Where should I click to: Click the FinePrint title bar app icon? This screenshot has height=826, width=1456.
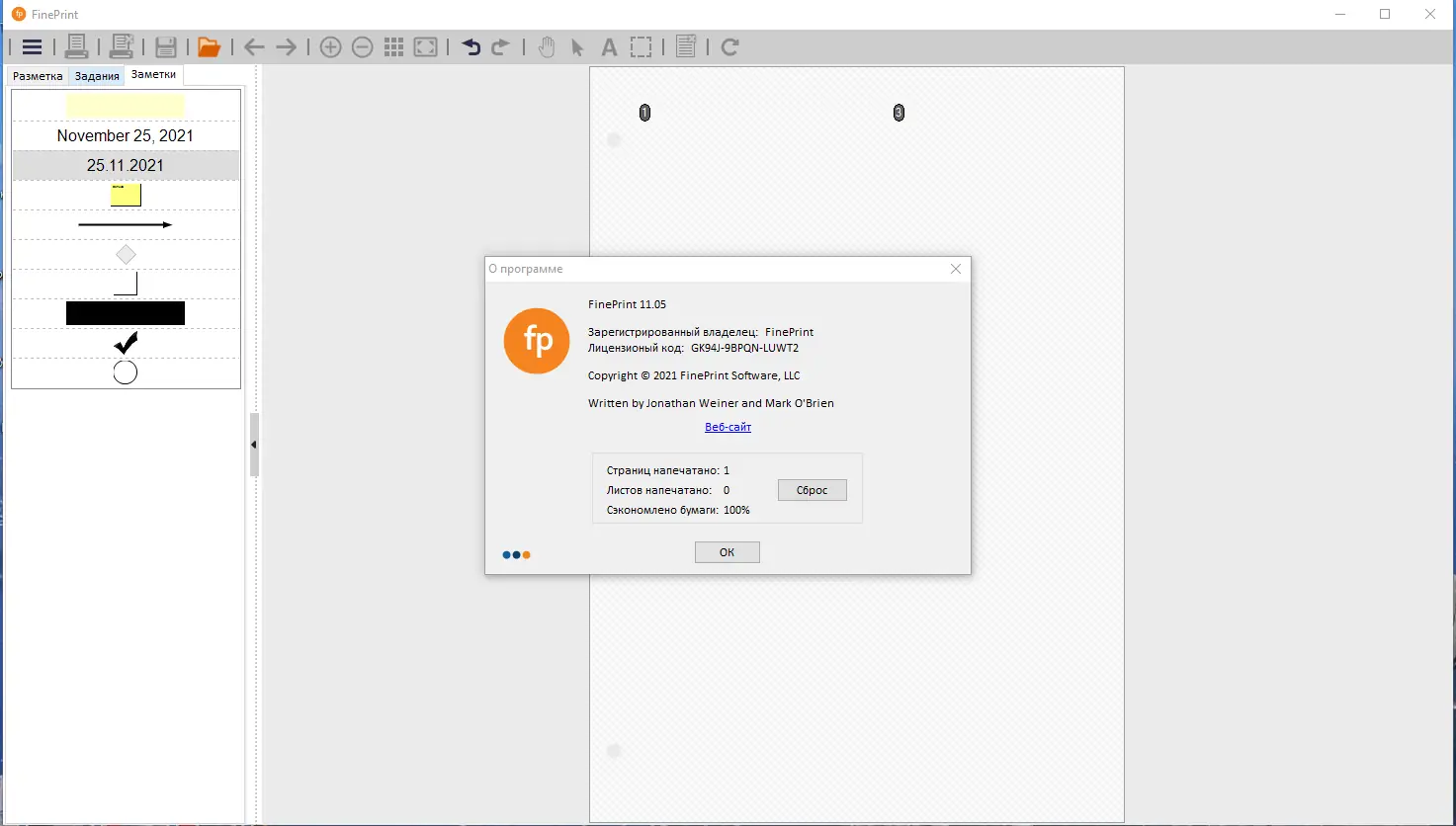coord(18,14)
